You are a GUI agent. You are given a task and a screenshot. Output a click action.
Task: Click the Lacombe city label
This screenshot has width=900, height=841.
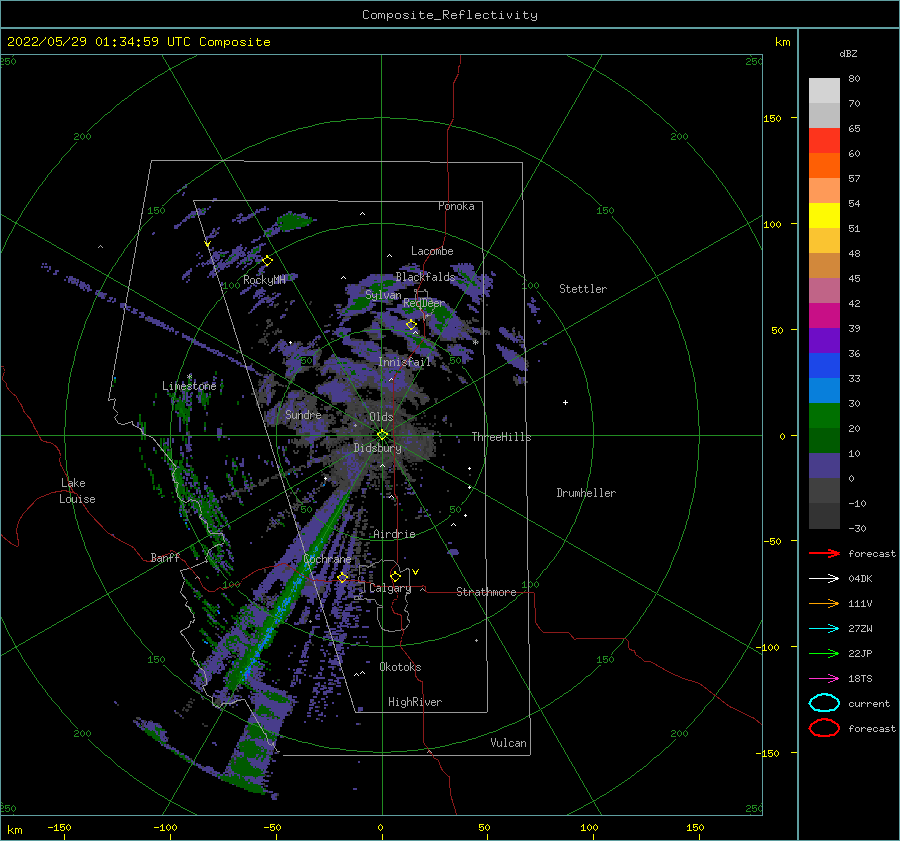[432, 251]
